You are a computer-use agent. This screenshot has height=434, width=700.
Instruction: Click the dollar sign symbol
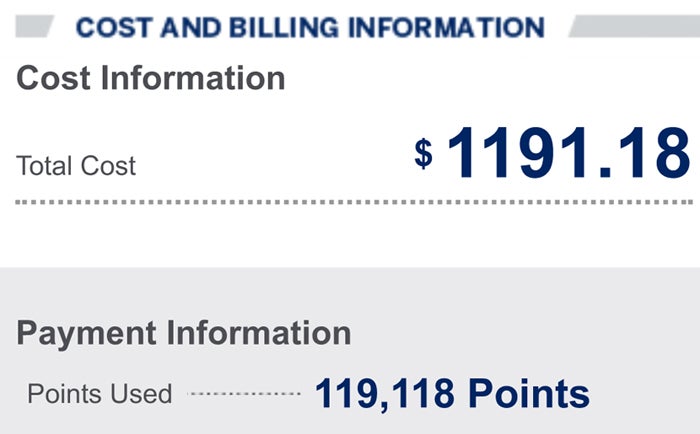pyautogui.click(x=423, y=153)
